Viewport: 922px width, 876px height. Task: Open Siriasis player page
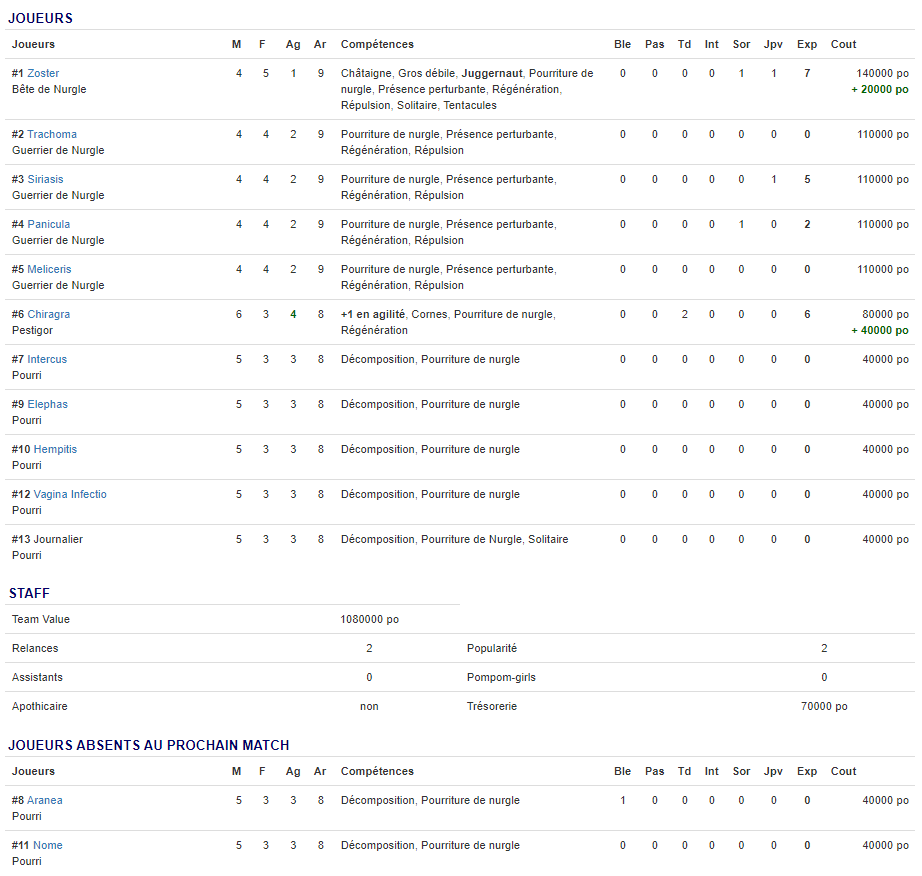click(45, 179)
